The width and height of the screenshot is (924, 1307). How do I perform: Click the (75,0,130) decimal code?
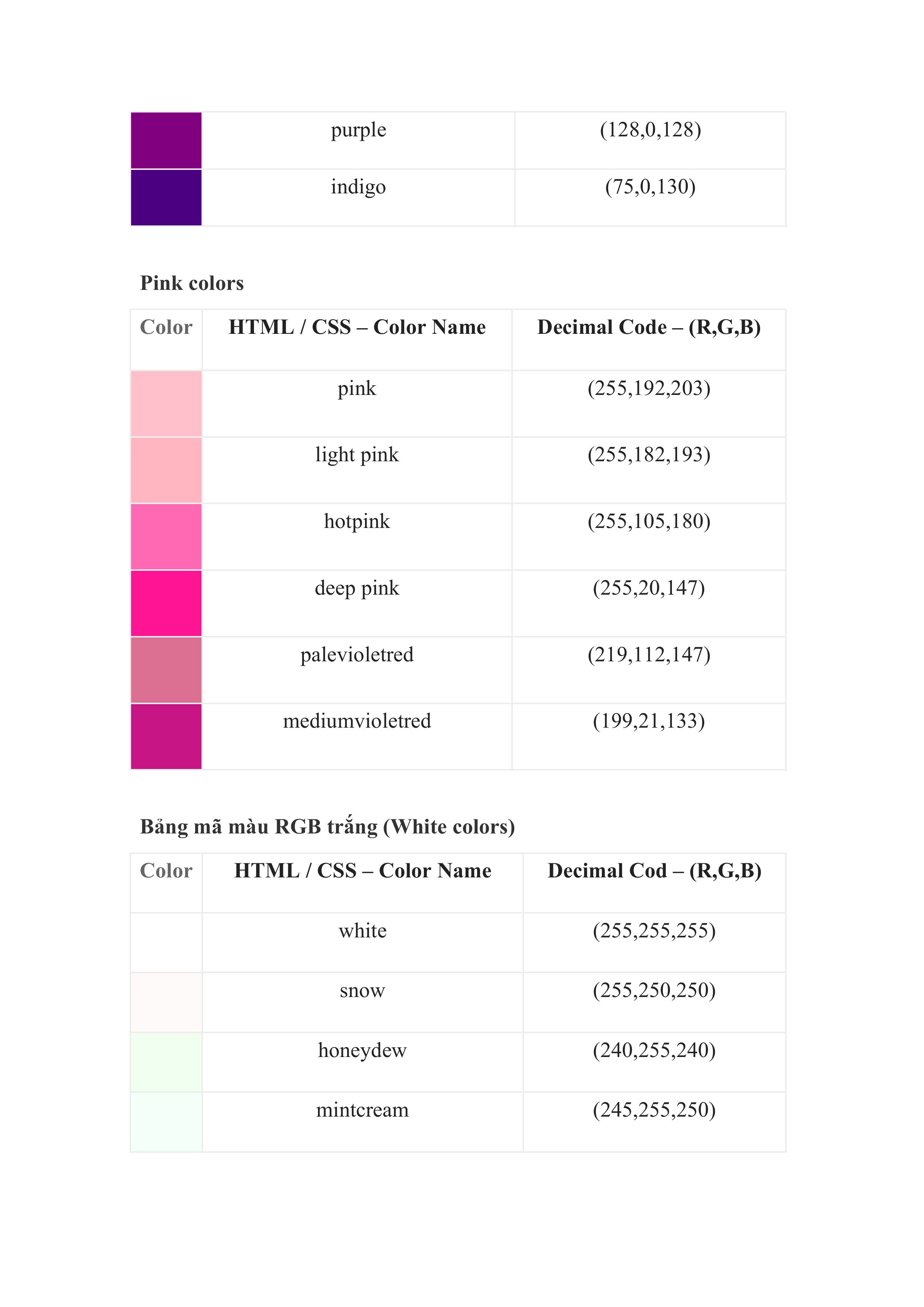pos(650,187)
